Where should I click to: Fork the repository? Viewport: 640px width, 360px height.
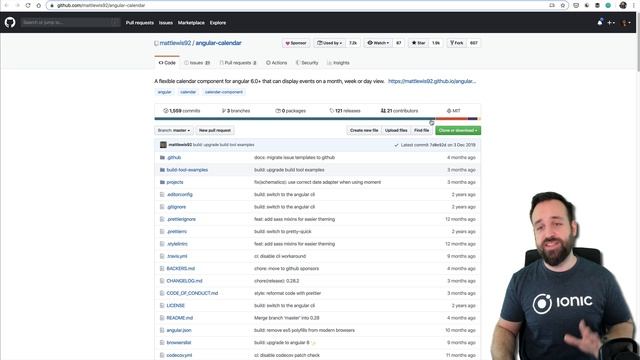(456, 43)
